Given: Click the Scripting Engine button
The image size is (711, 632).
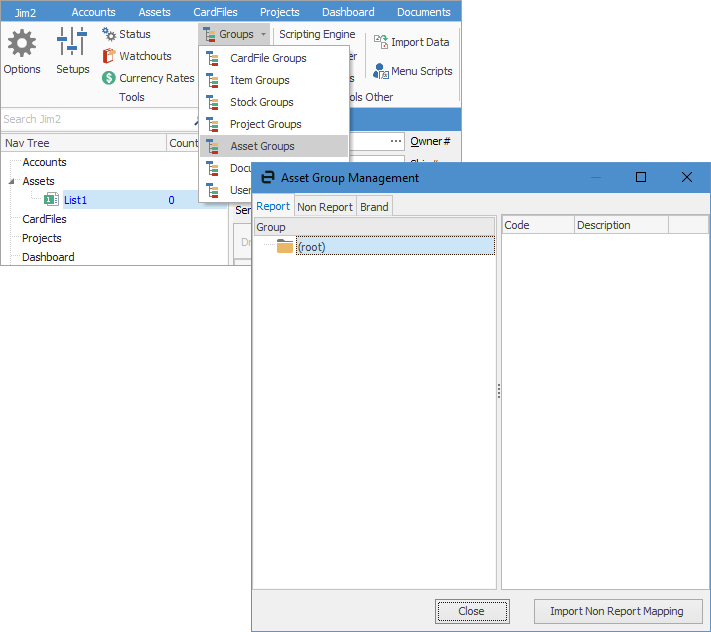Looking at the screenshot, I should (317, 34).
